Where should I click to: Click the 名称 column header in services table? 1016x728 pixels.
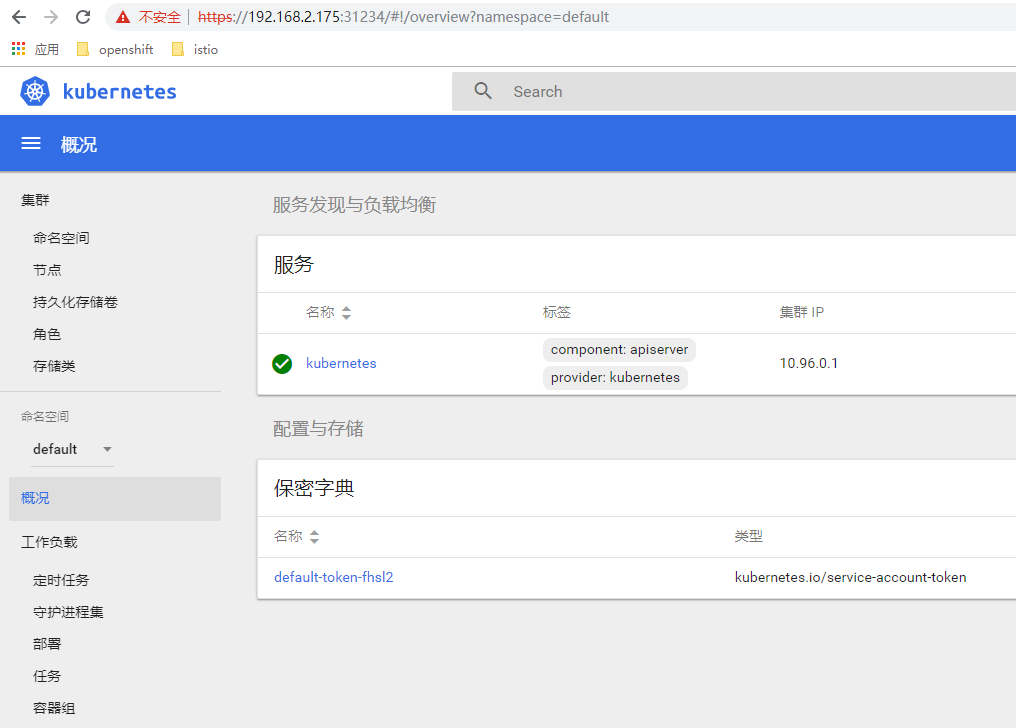tap(320, 312)
